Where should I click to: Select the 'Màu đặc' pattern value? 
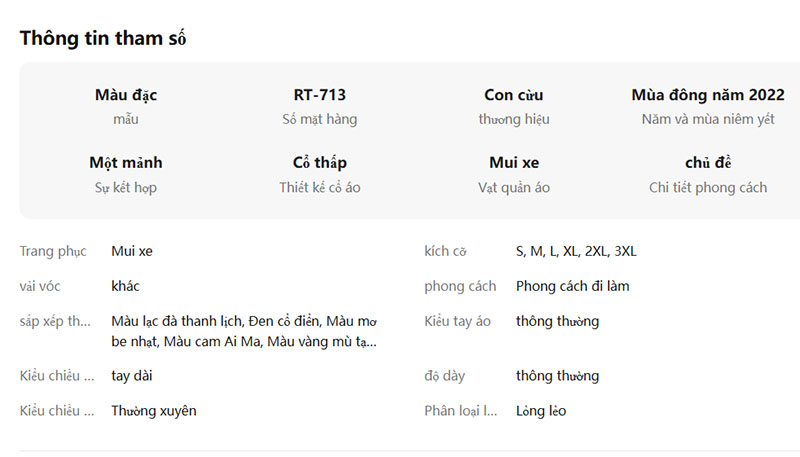[x=126, y=95]
